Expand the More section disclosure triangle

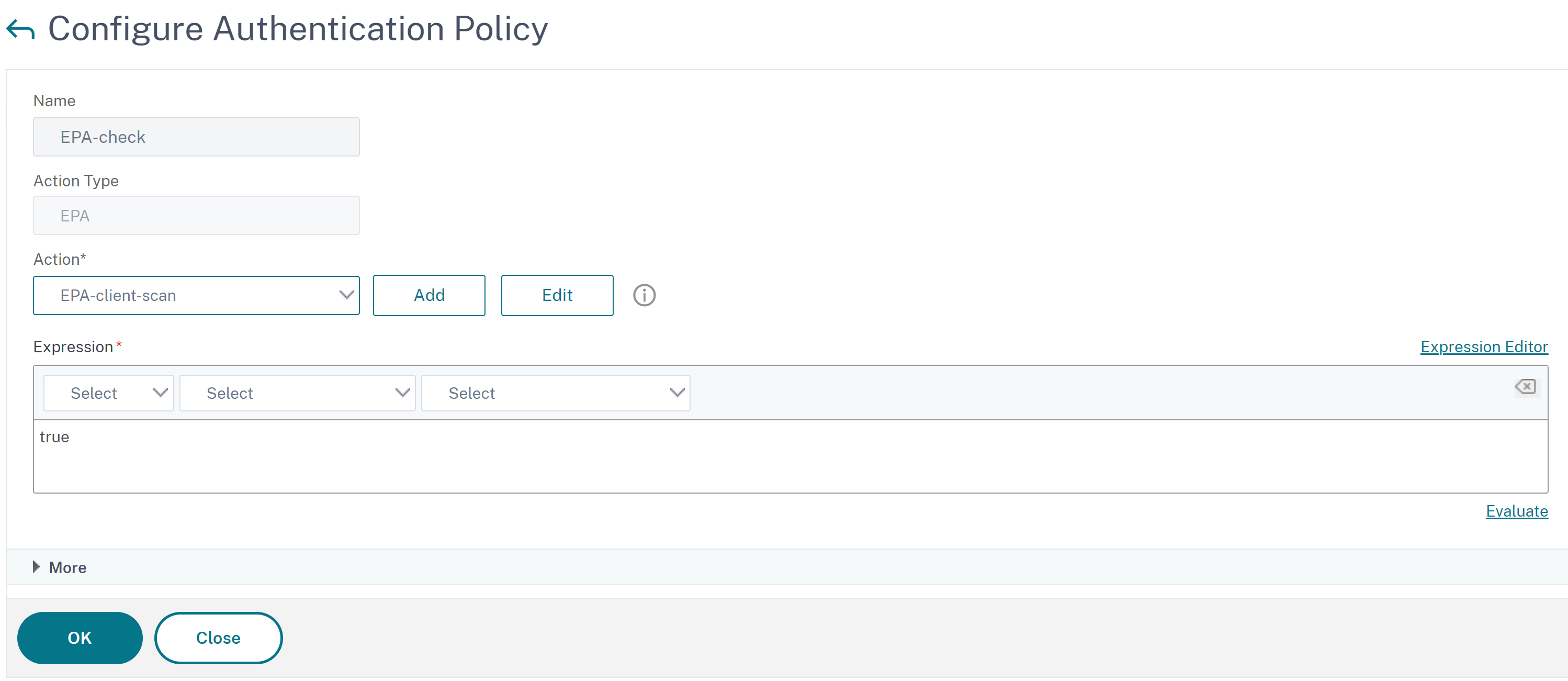point(35,568)
